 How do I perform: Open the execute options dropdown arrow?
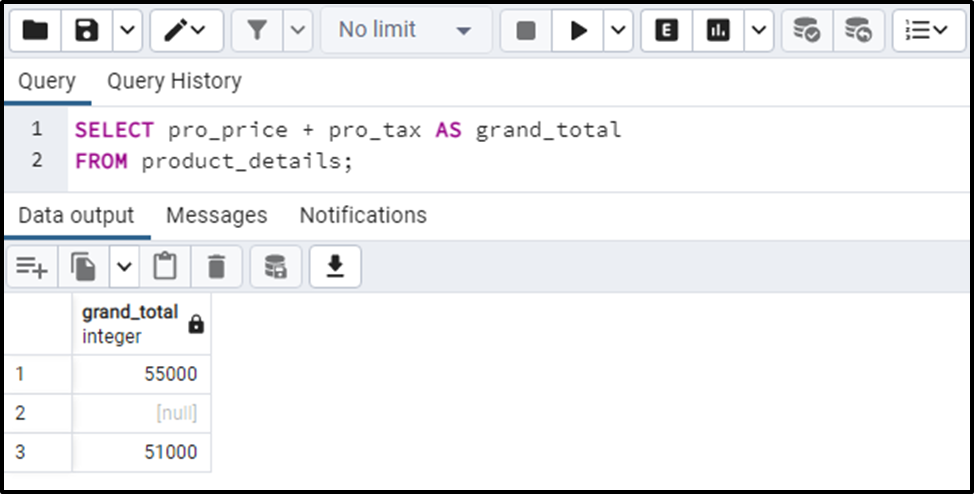point(618,30)
